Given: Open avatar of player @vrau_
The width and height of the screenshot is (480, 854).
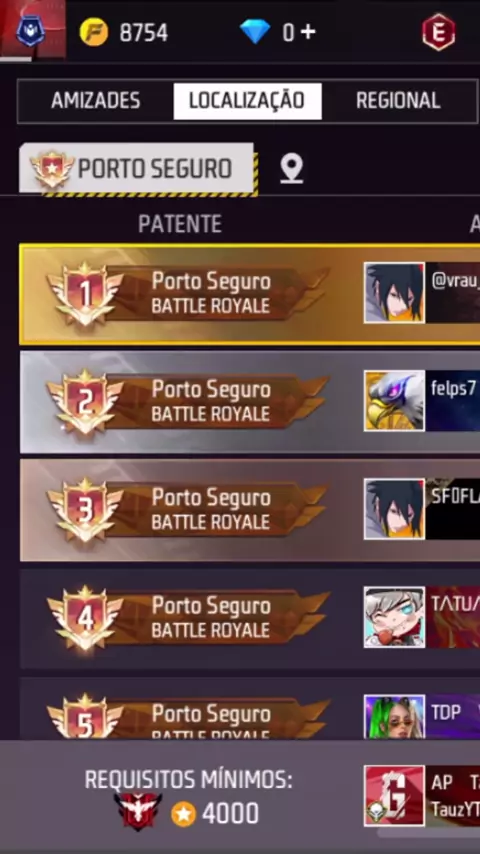Looking at the screenshot, I should point(394,293).
